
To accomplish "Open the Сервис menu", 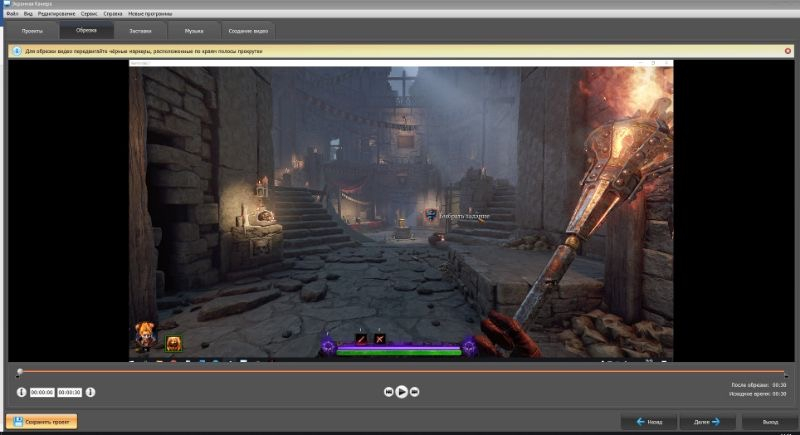I will (x=89, y=14).
